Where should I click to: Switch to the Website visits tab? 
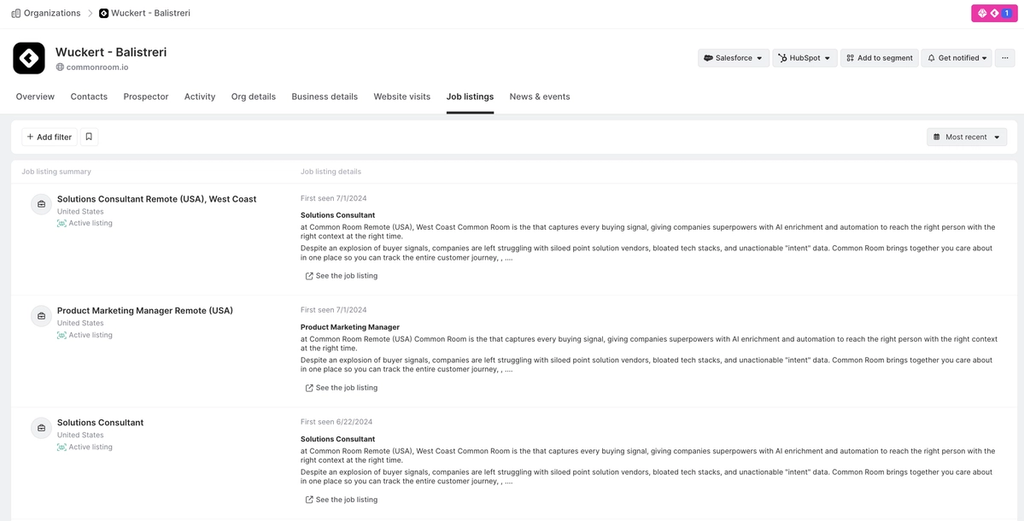point(402,97)
